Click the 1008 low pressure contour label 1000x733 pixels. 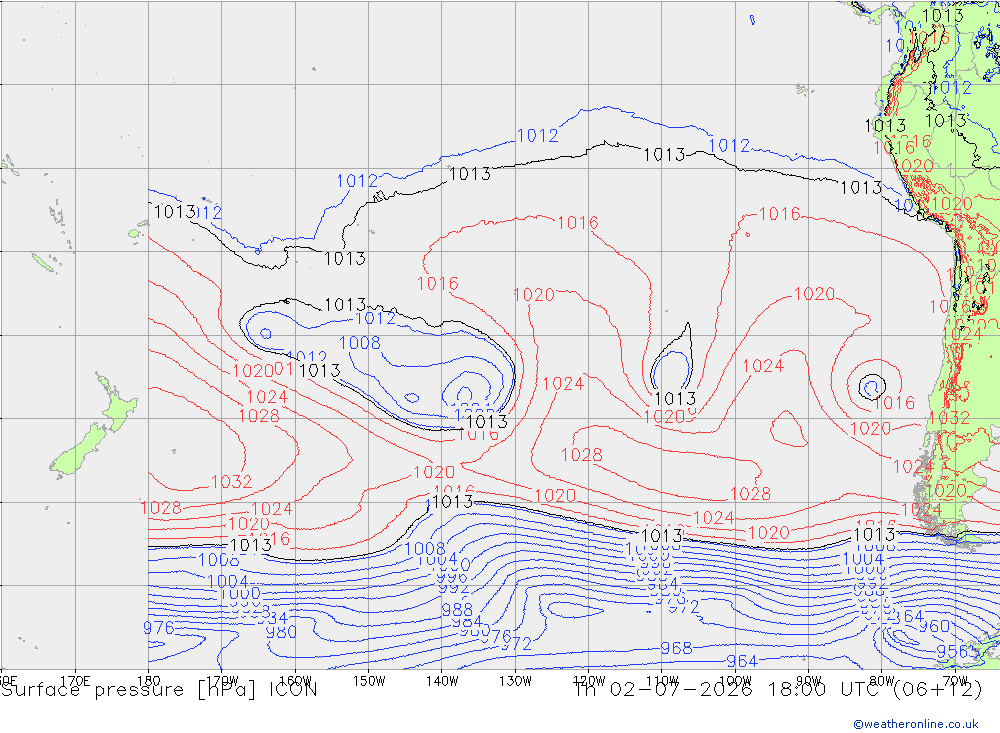pos(360,343)
